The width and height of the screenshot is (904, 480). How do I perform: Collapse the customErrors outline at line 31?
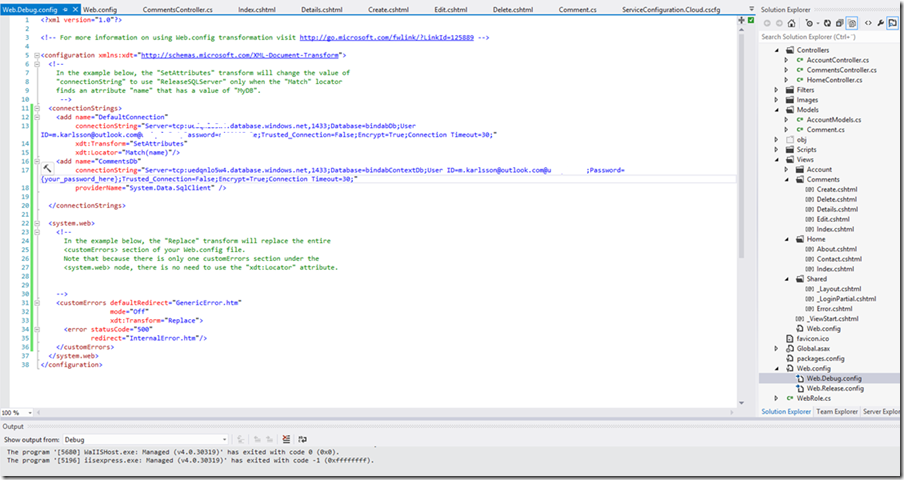[x=37, y=303]
